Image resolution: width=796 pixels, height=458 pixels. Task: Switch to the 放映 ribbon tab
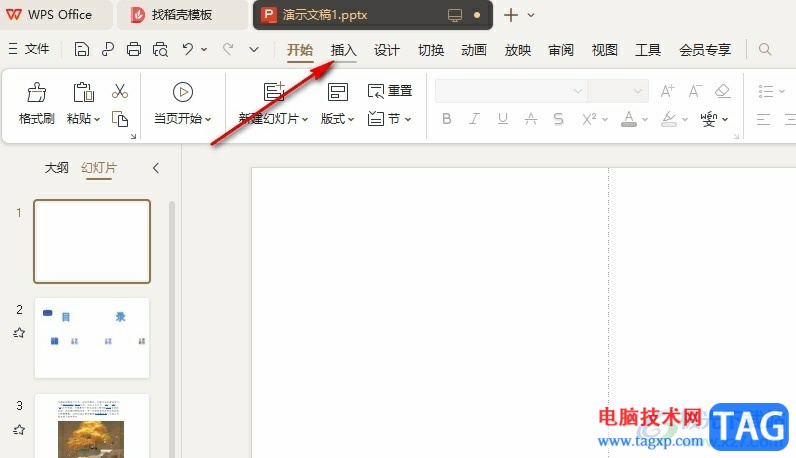tap(518, 50)
